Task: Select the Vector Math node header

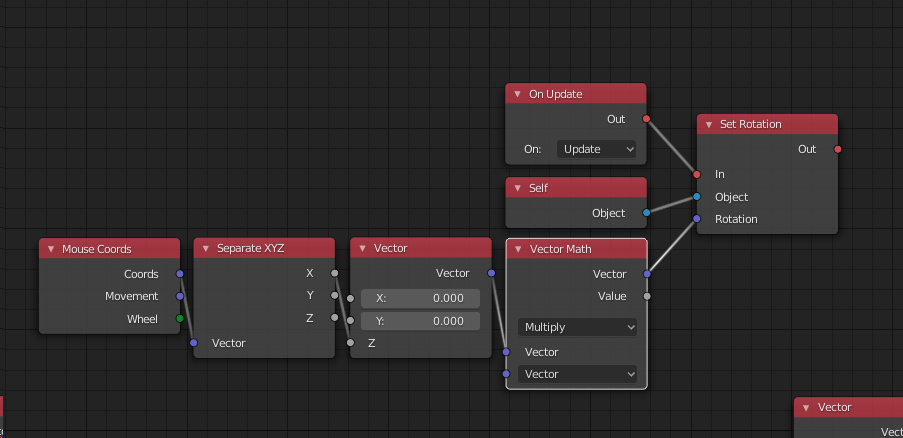Action: coord(576,249)
